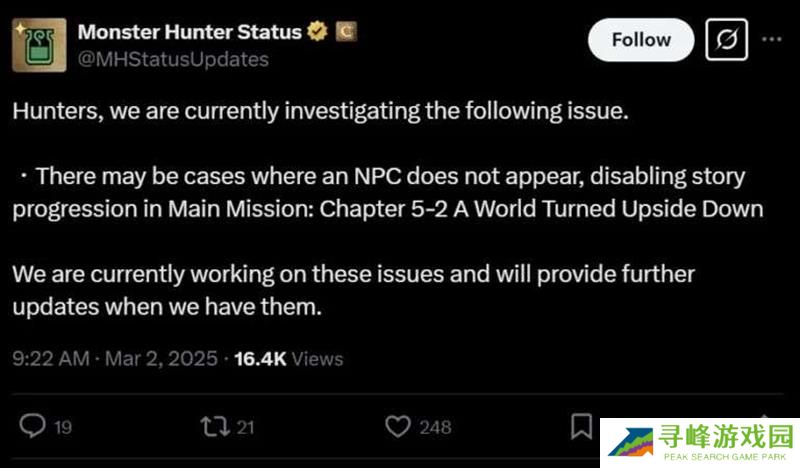
Task: Open the Monster Hunter Status profile avatar
Action: click(x=39, y=45)
